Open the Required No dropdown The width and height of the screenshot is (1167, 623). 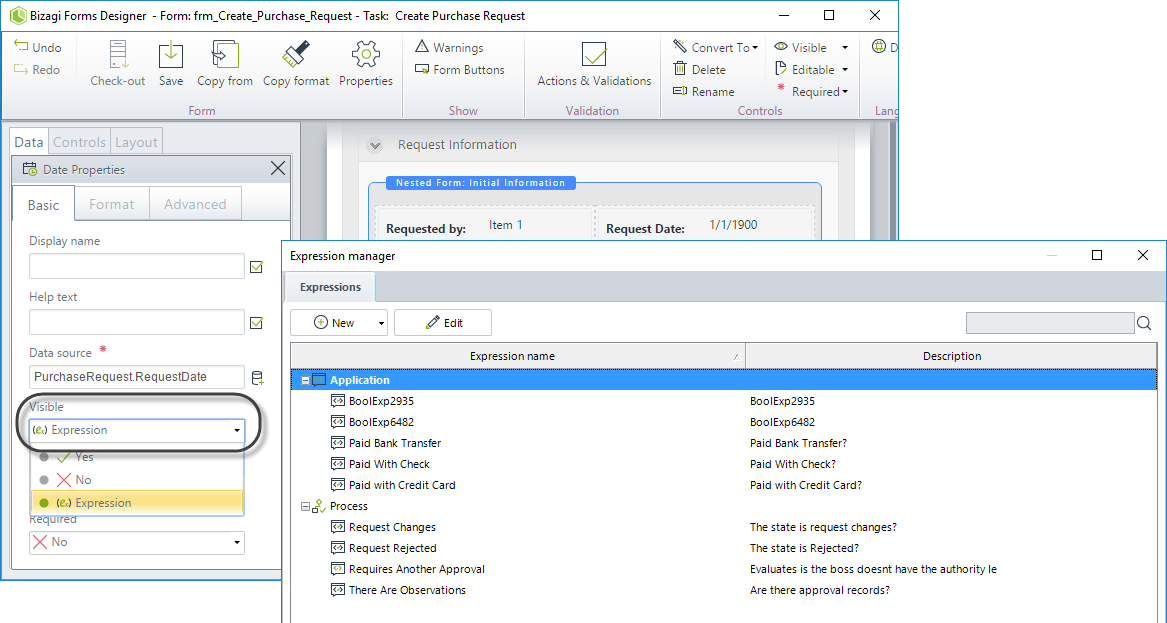click(137, 542)
